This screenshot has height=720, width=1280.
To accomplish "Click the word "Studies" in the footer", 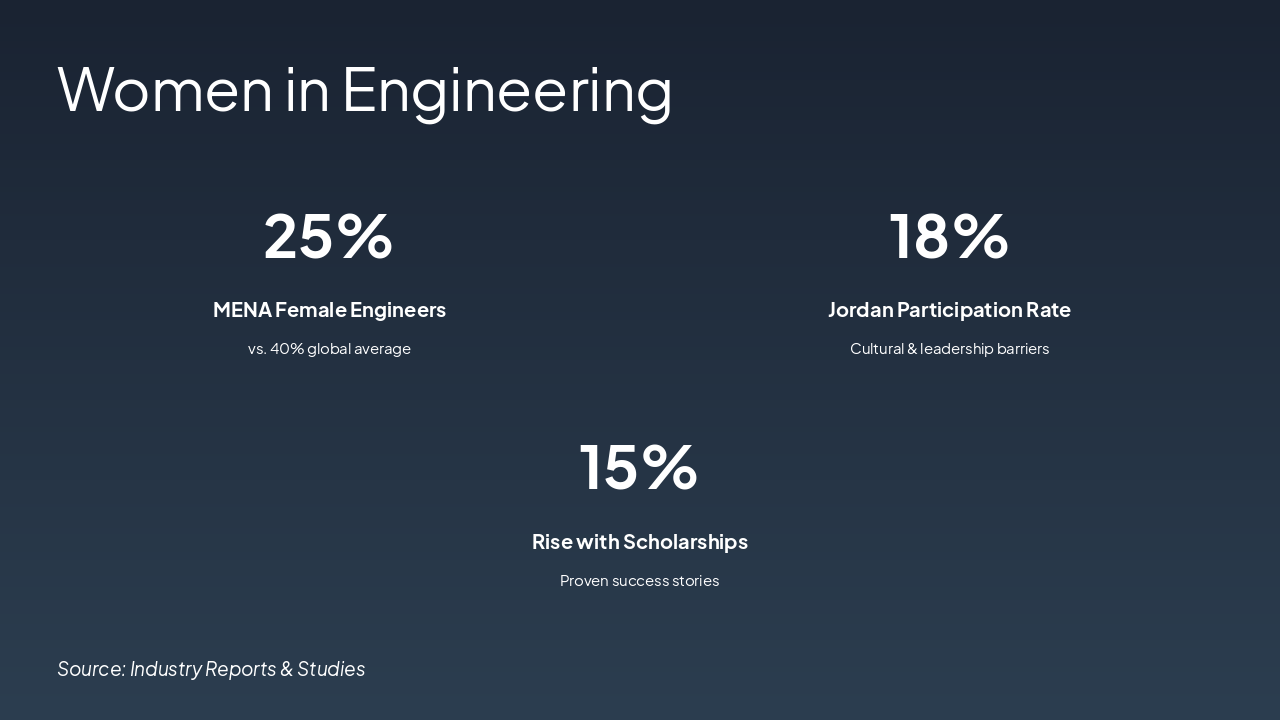I will coord(331,669).
